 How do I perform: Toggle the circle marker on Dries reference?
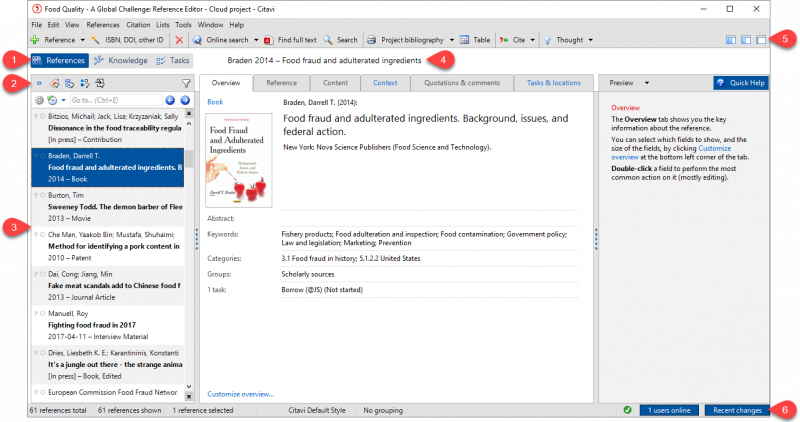(x=42, y=353)
